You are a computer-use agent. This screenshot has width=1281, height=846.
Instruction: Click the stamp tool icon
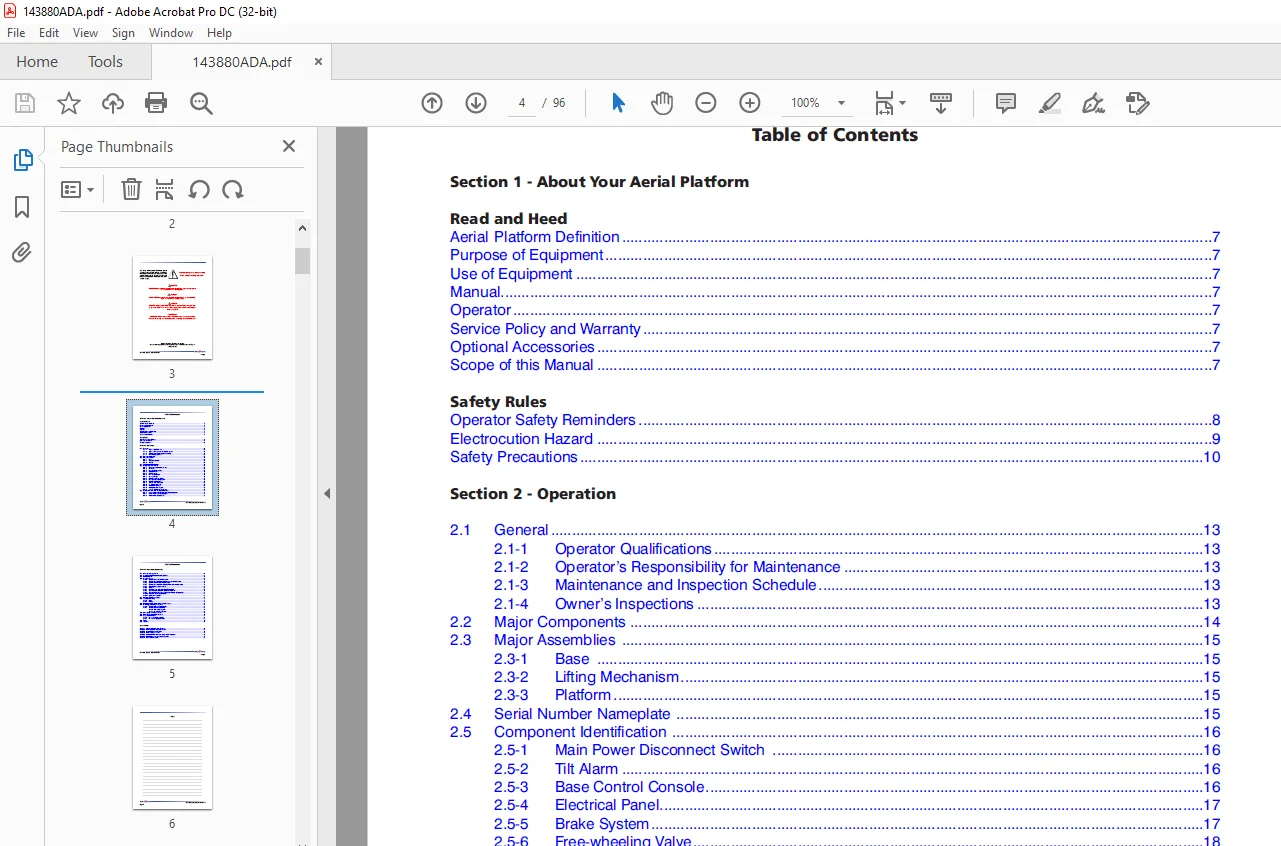[1137, 103]
